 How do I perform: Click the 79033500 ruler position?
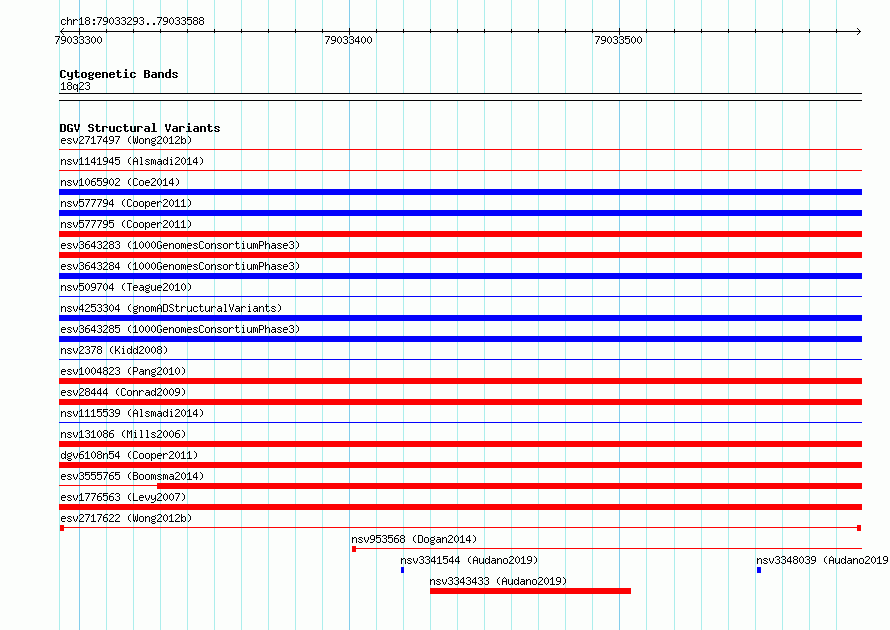click(x=618, y=40)
